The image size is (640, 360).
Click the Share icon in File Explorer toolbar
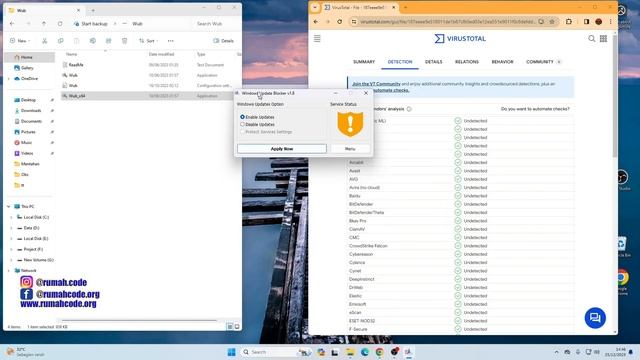click(x=109, y=41)
